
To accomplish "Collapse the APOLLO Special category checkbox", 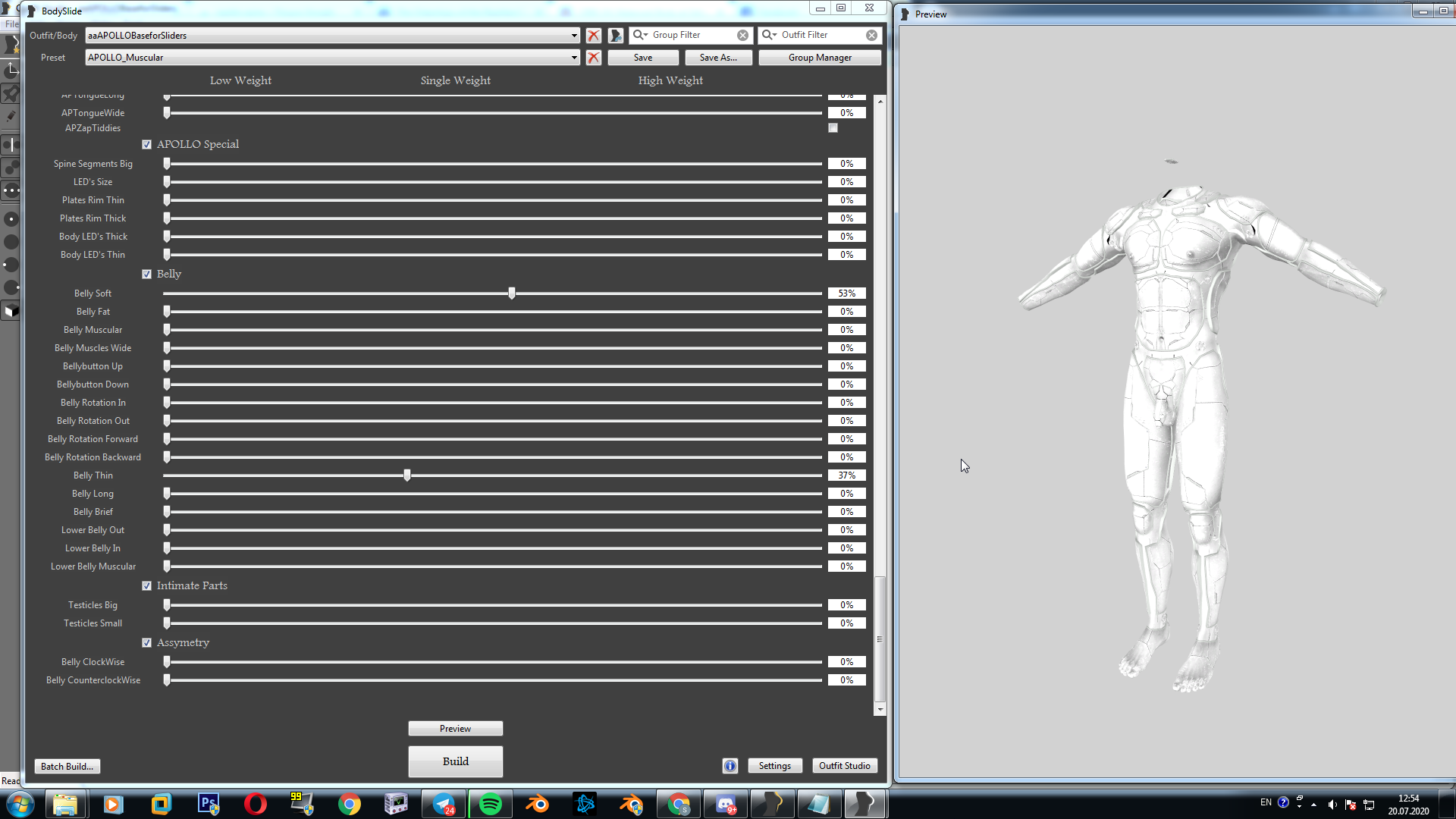I will 147,145.
